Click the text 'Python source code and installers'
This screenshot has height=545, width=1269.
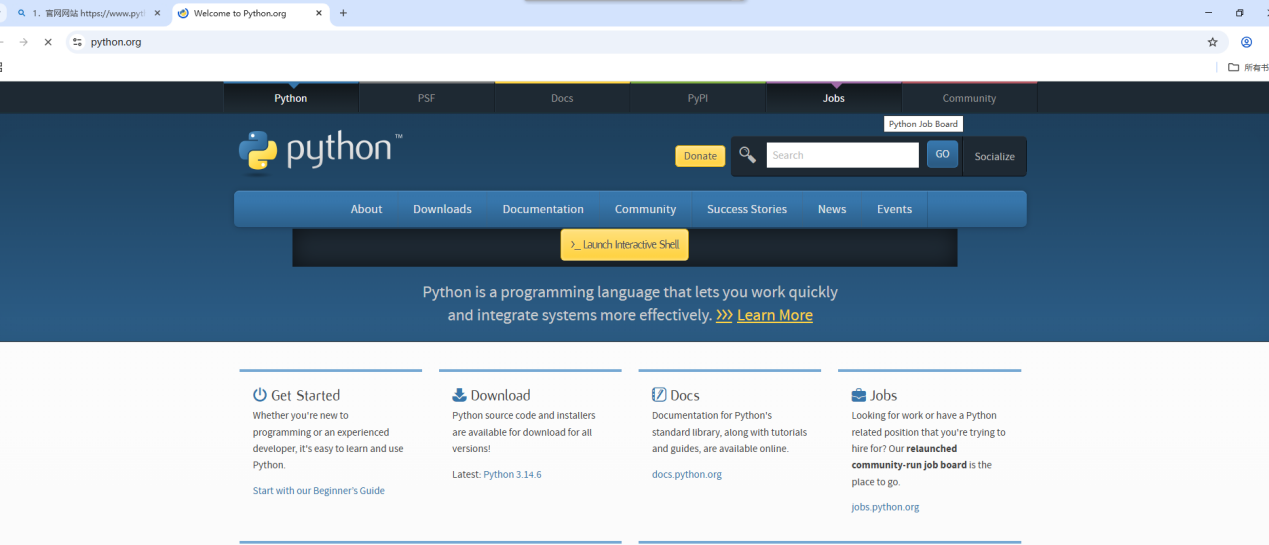click(523, 415)
